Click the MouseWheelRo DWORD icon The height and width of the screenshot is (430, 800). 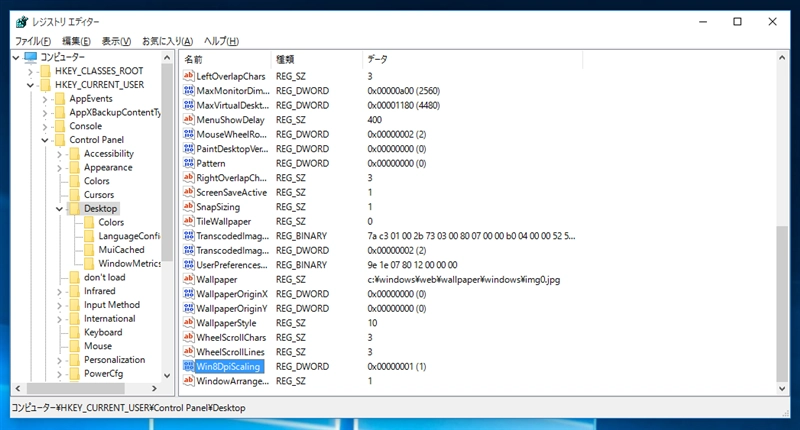coord(189,134)
